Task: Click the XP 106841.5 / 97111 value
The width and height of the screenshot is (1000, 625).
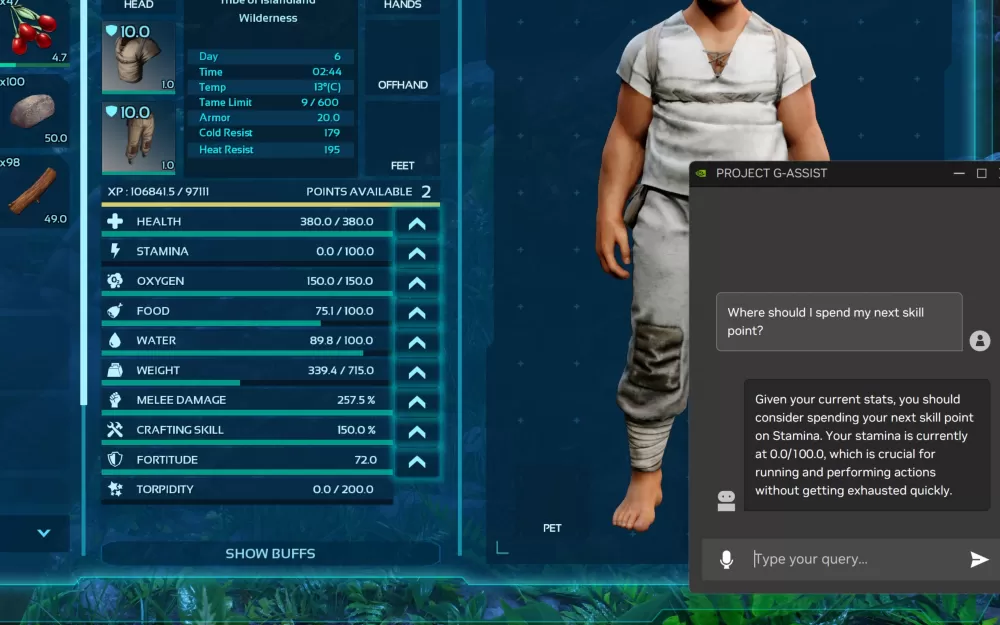Action: click(x=158, y=191)
